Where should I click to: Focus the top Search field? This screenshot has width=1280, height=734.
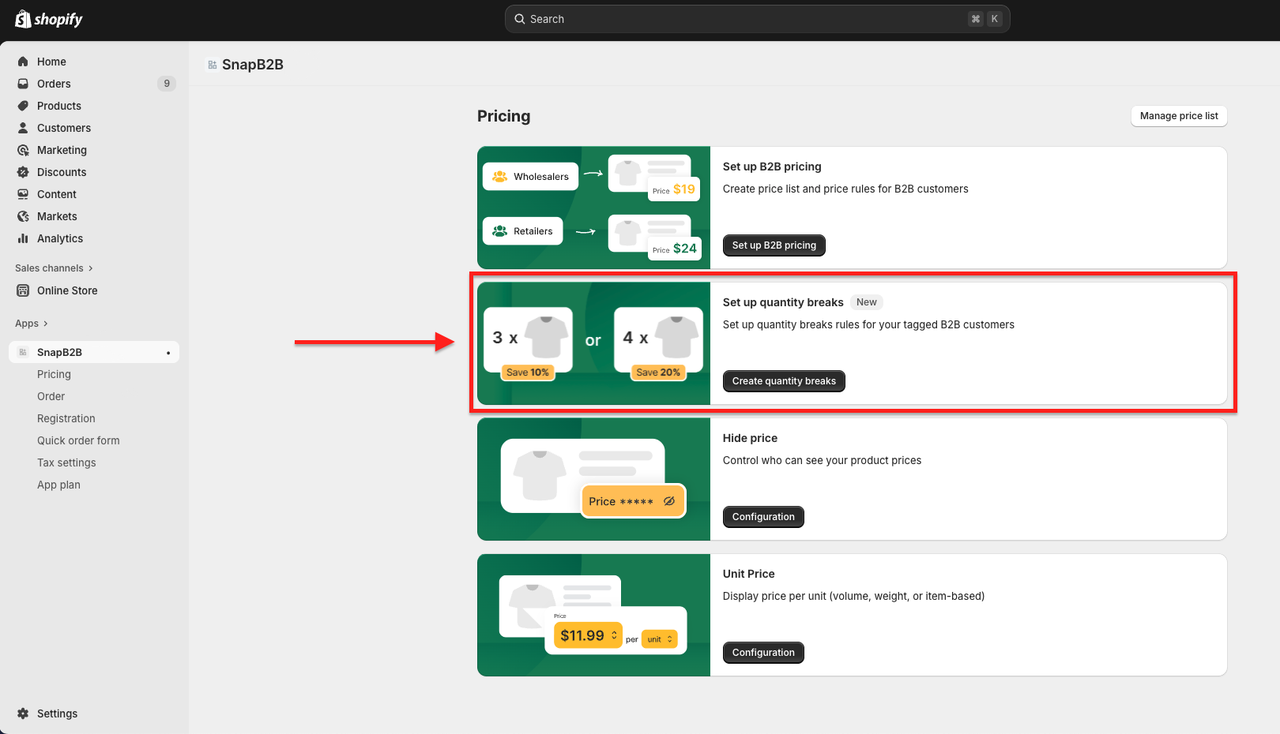pyautogui.click(x=757, y=19)
